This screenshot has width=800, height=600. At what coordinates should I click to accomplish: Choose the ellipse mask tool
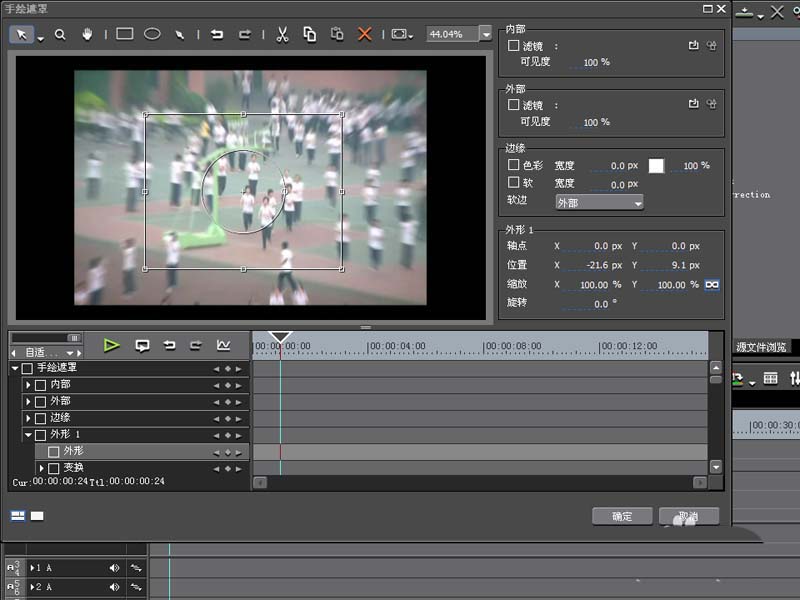point(152,34)
